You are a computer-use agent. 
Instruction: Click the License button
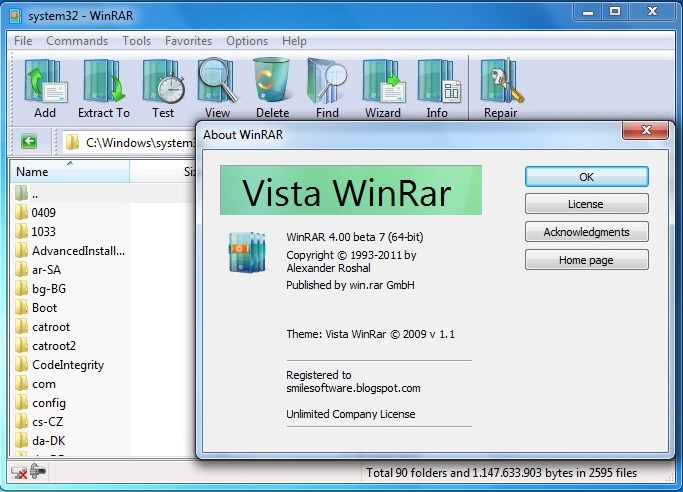[x=587, y=204]
